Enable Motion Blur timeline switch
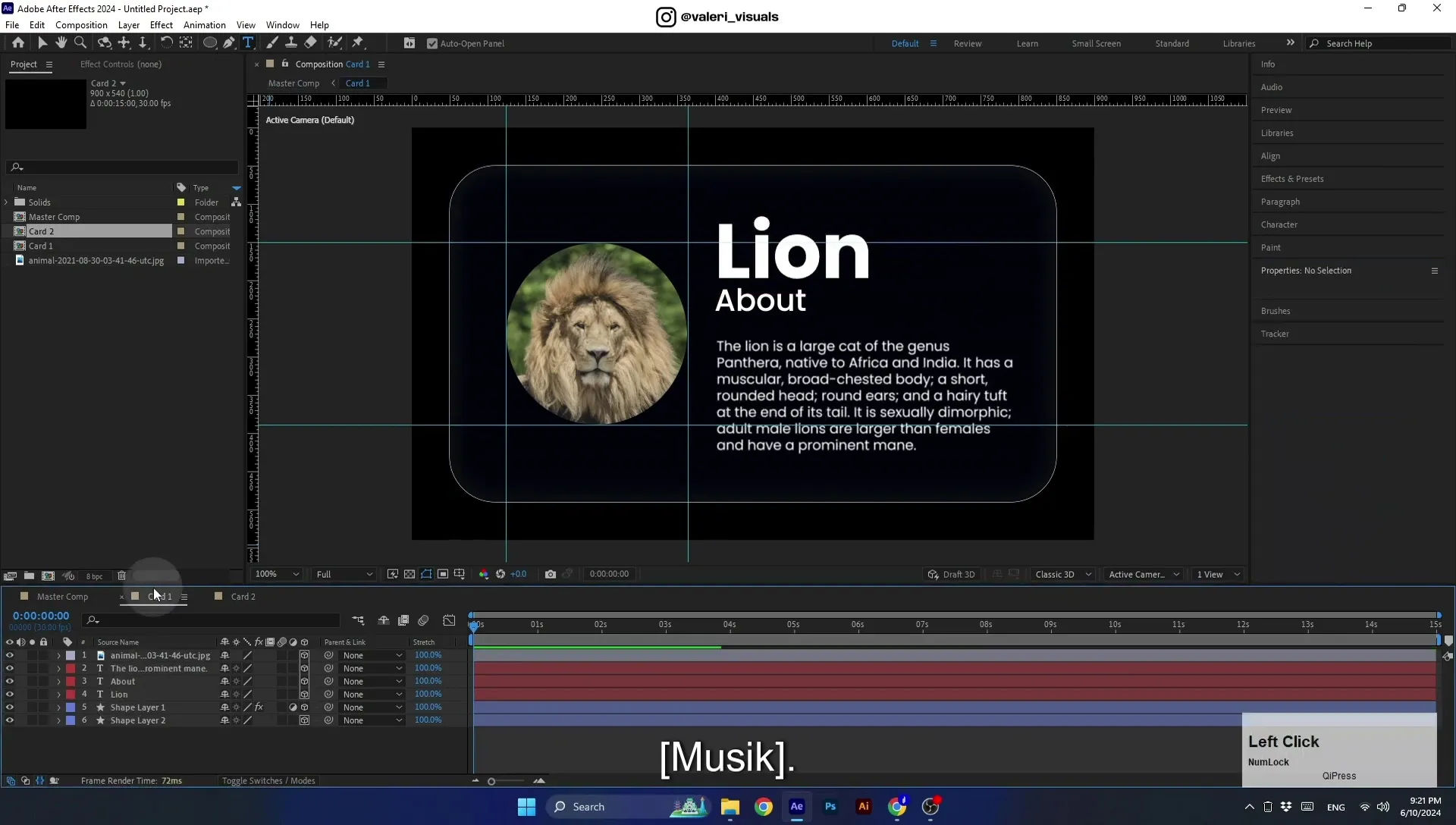The image size is (1456, 825). pos(423,620)
